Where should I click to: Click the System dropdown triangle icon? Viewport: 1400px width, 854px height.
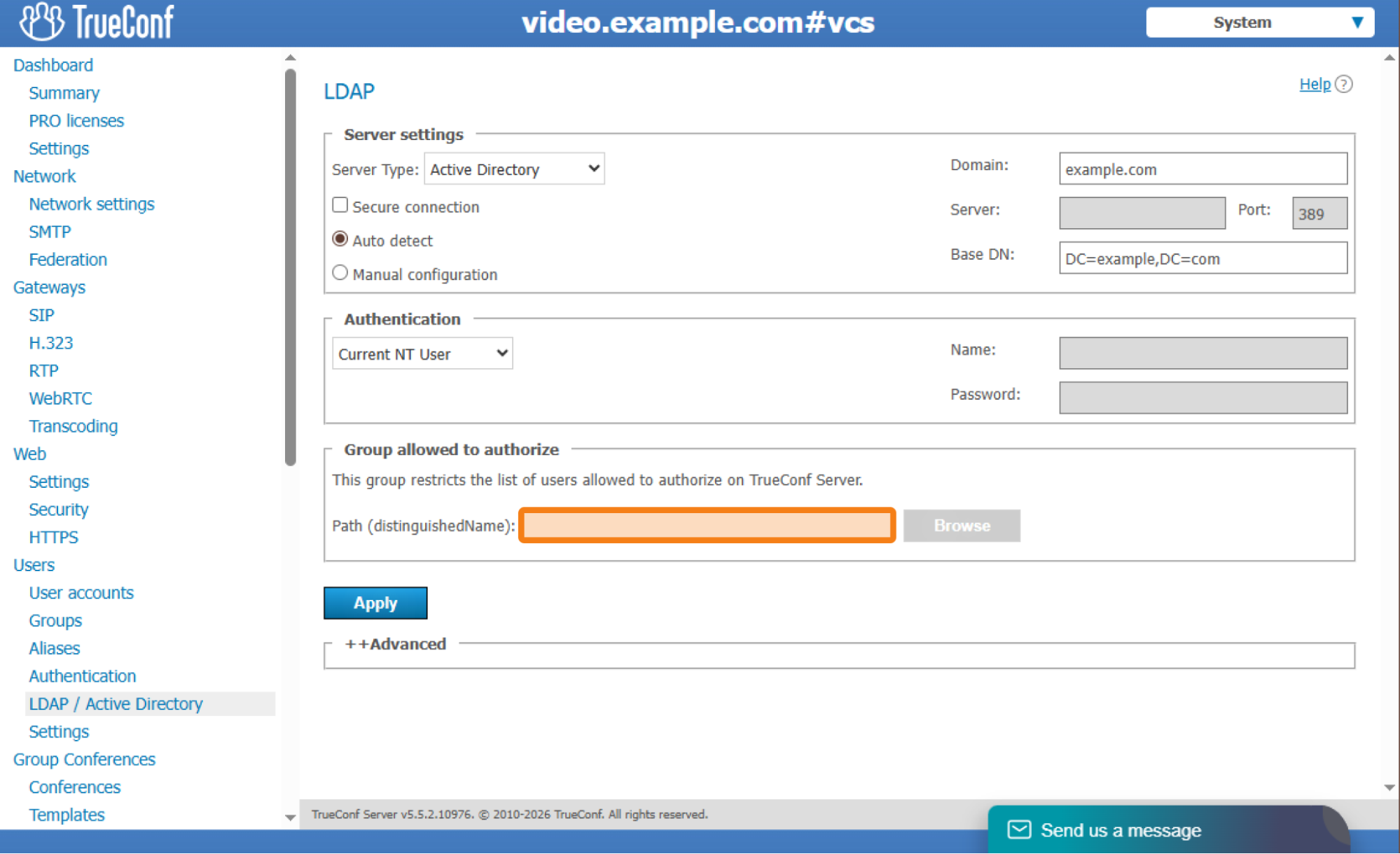tap(1357, 22)
